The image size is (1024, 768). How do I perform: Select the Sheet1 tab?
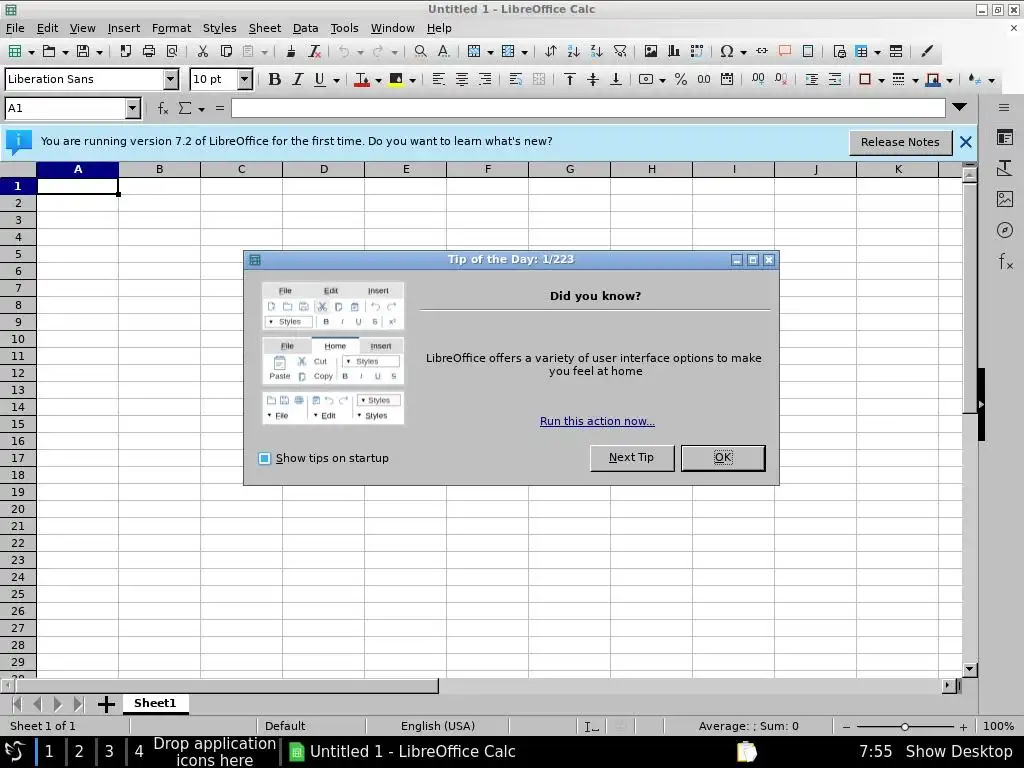(x=155, y=703)
